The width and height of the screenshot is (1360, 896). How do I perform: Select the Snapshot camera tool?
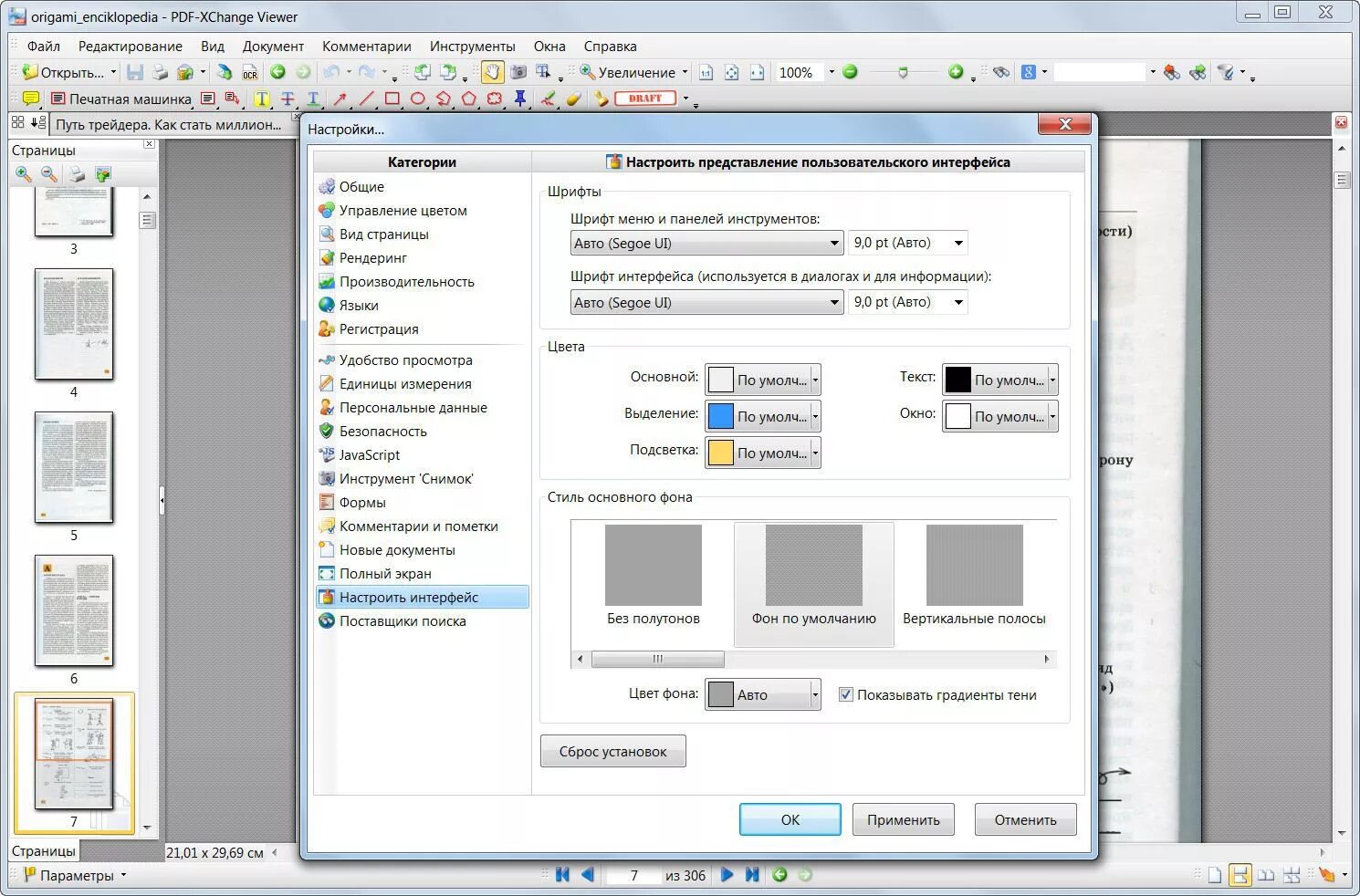point(518,72)
